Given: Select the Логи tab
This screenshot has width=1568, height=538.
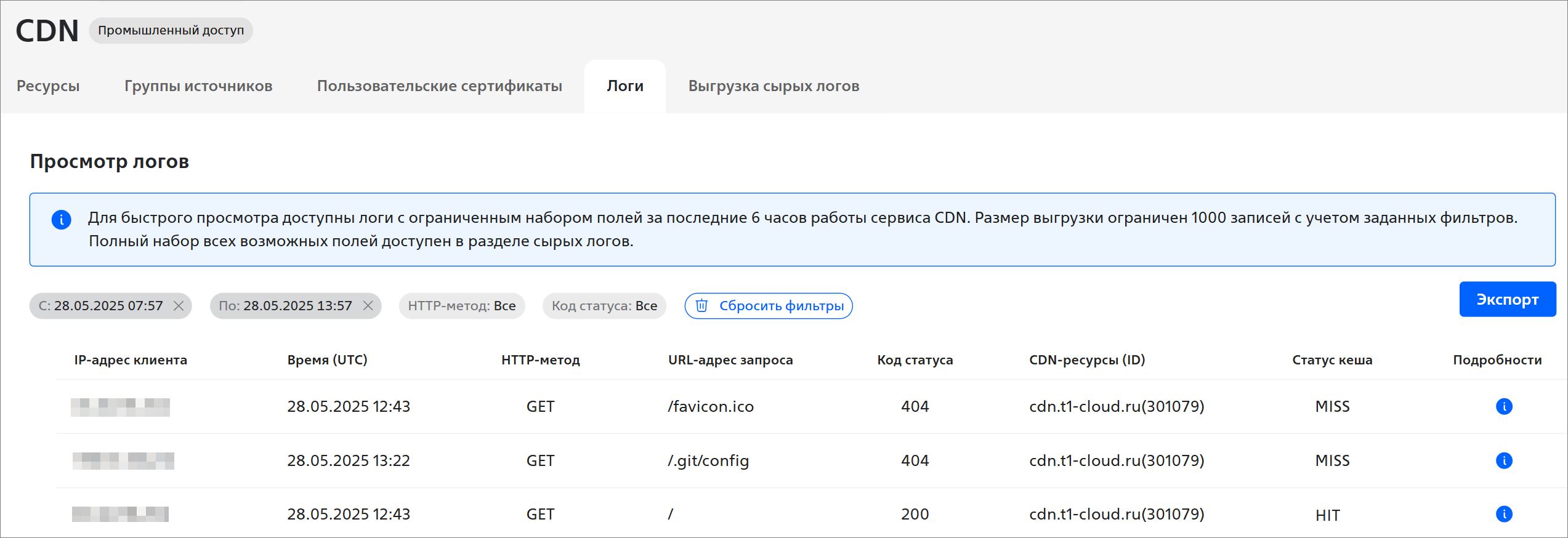Looking at the screenshot, I should click(x=625, y=86).
